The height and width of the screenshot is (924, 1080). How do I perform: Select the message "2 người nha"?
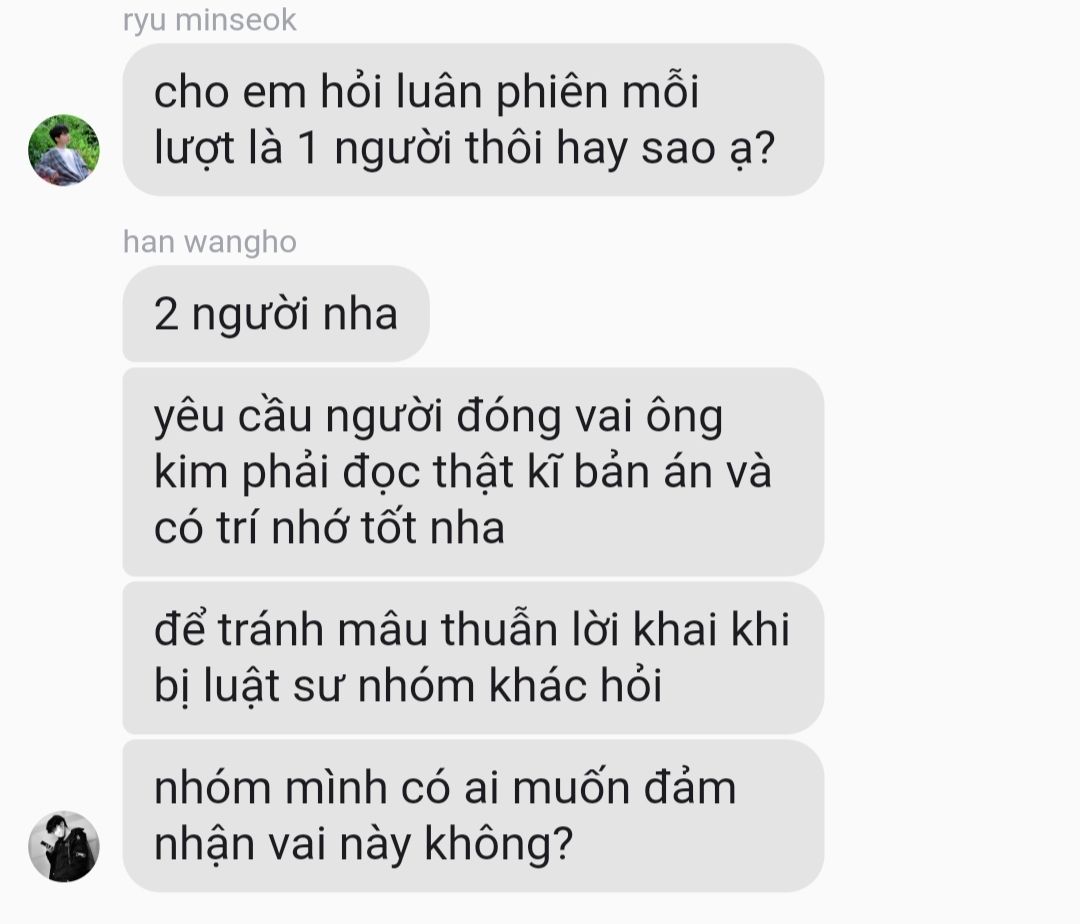pos(276,314)
